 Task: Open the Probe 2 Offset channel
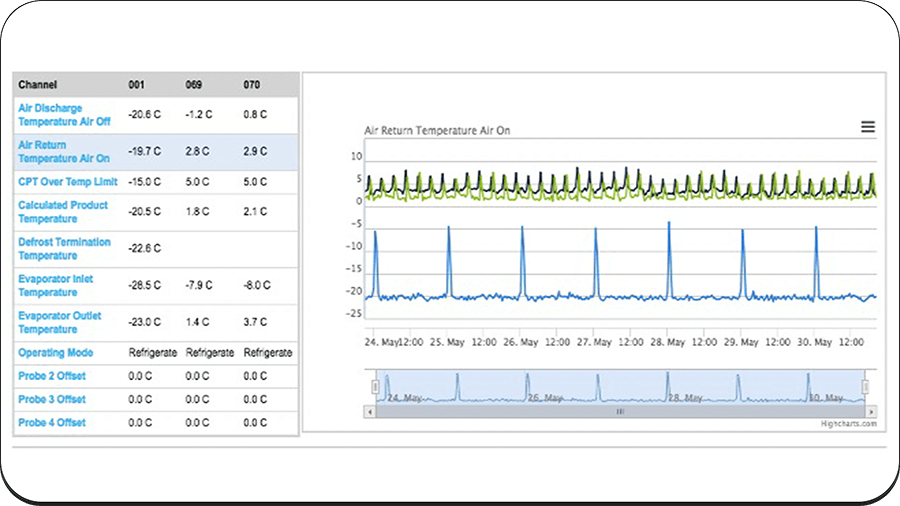[x=52, y=376]
